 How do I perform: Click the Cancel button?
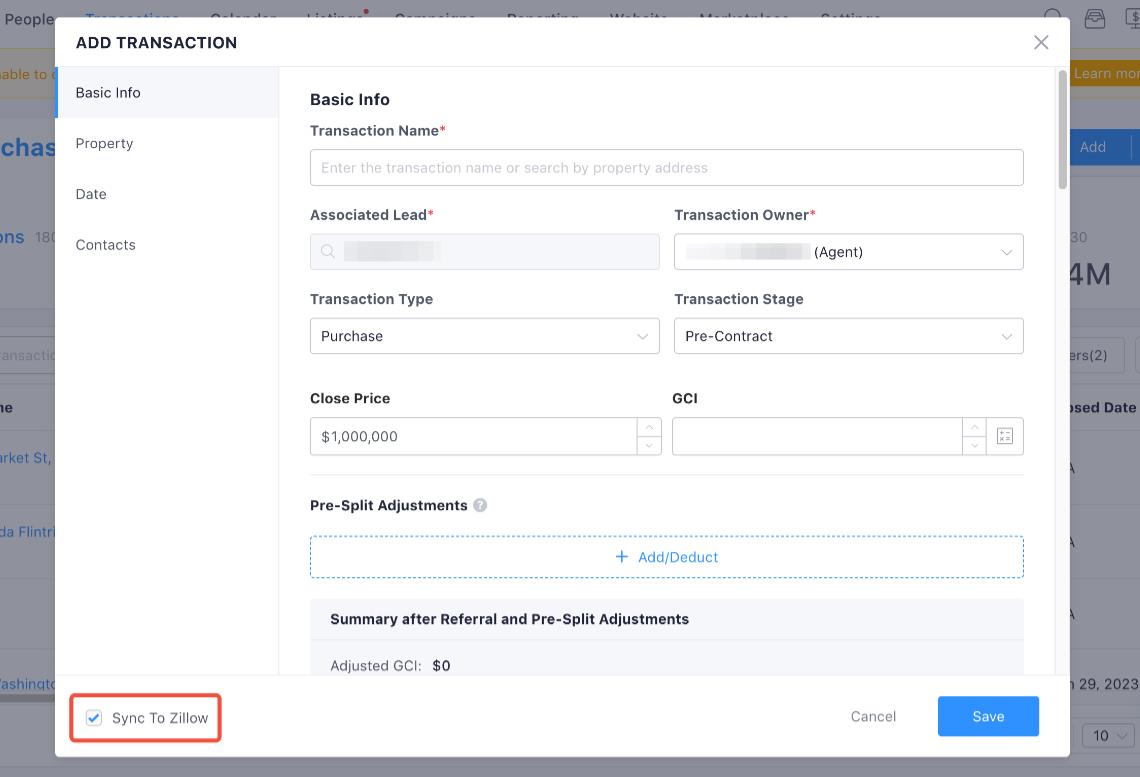coord(873,716)
